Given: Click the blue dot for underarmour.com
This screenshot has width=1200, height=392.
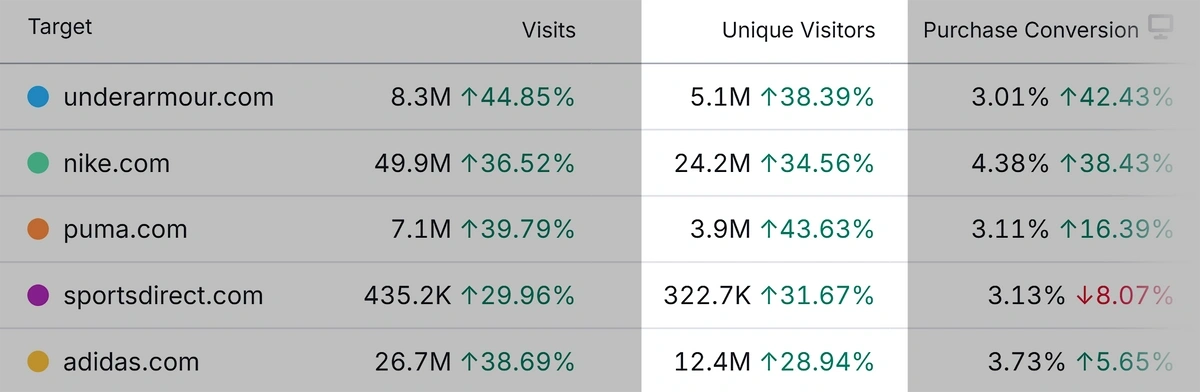Looking at the screenshot, I should point(38,97).
